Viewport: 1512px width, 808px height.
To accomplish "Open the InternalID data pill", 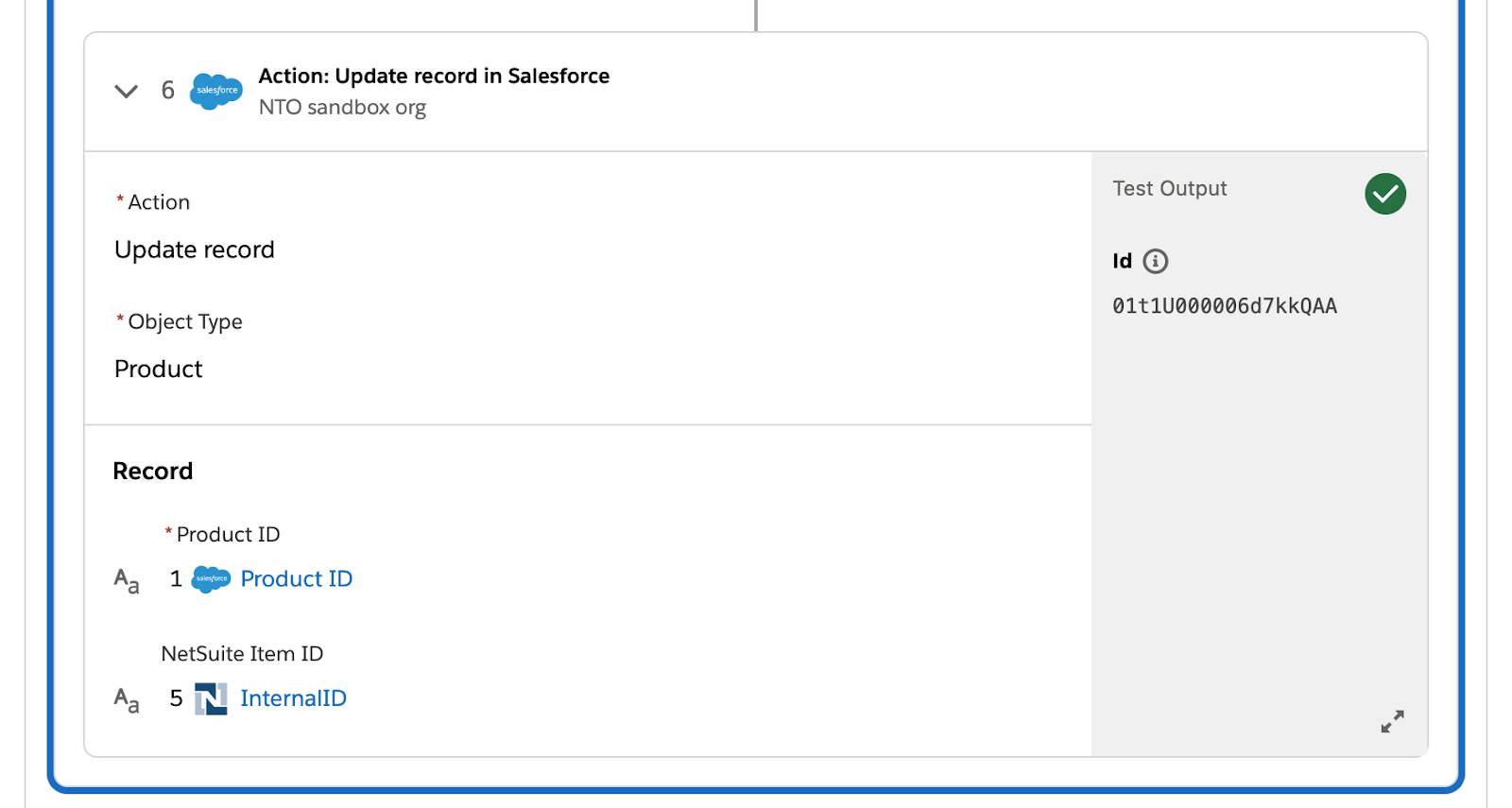I will pos(293,698).
